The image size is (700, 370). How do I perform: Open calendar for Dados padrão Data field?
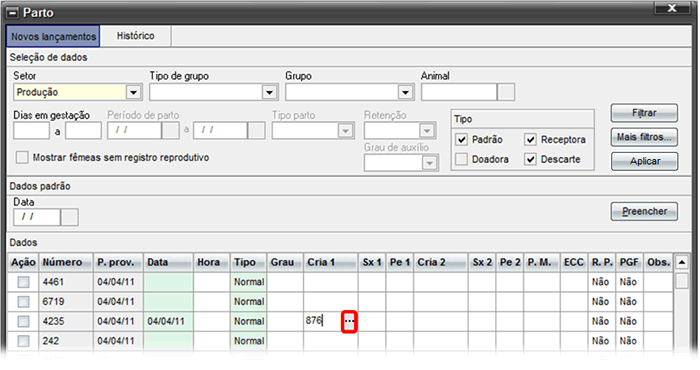[69, 217]
